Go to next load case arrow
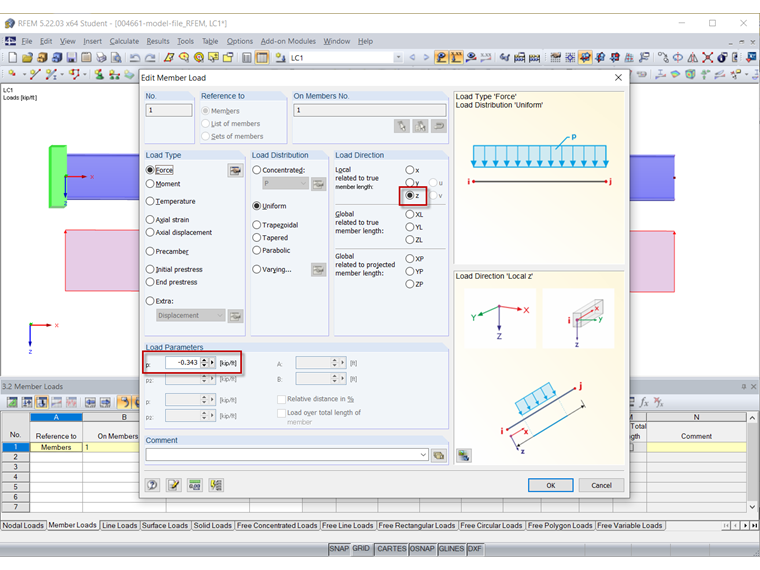 (x=426, y=57)
